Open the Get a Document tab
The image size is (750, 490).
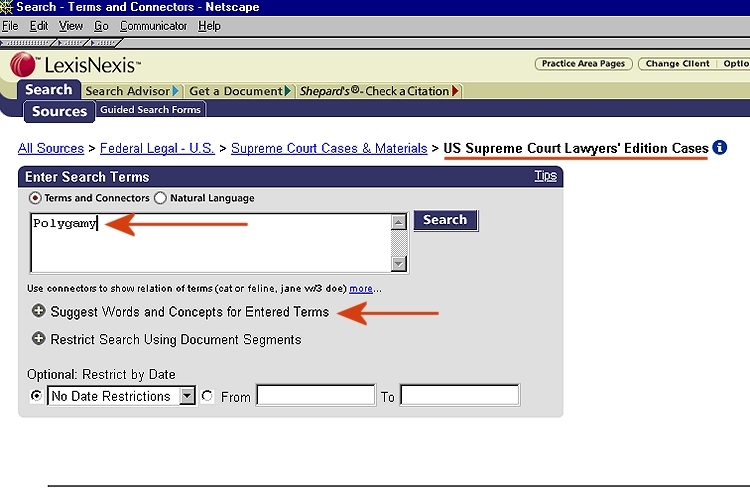coord(240,91)
